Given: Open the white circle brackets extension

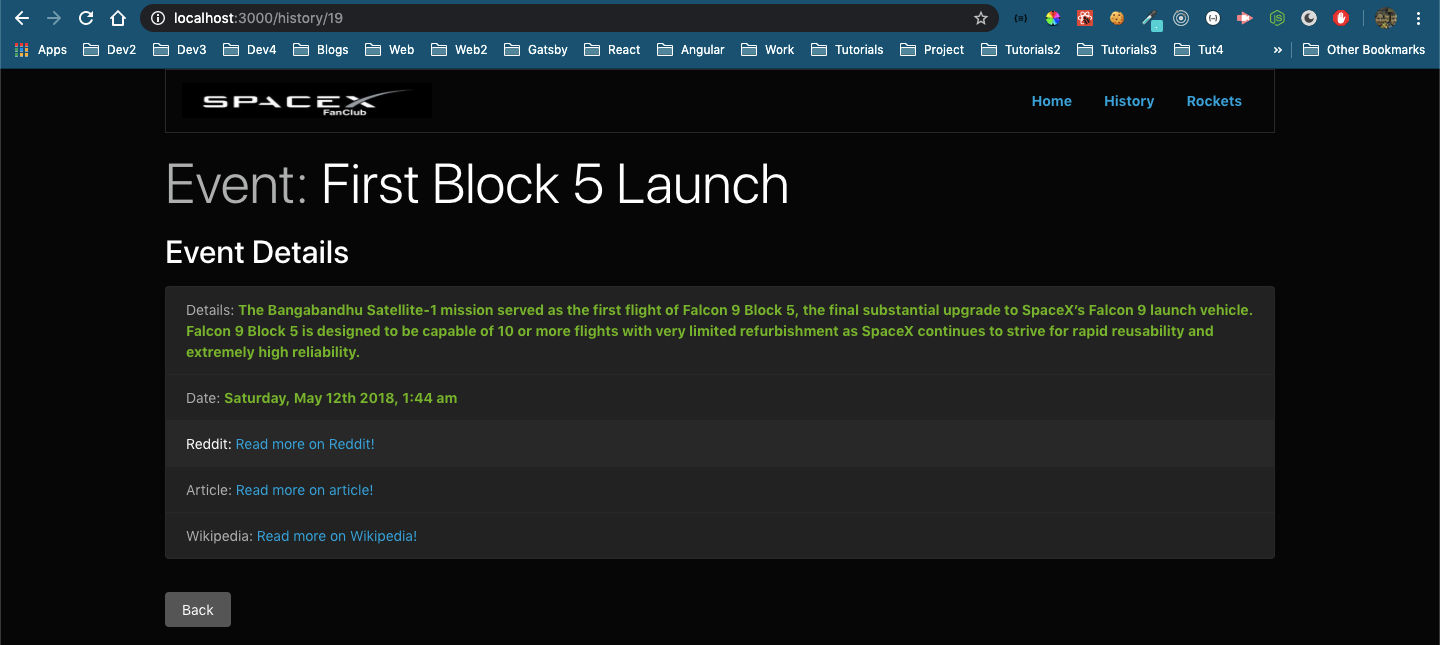Looking at the screenshot, I should (x=1213, y=18).
